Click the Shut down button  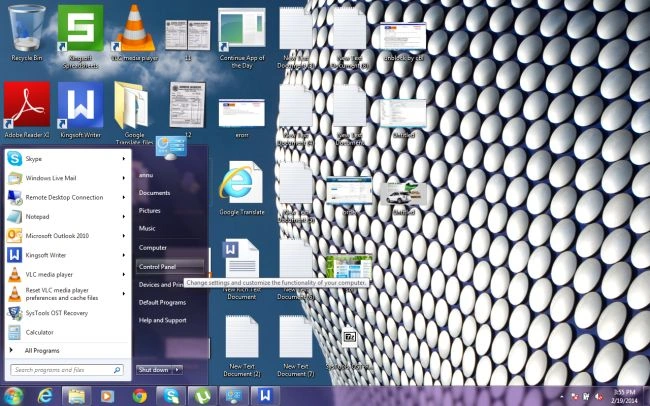pos(154,370)
